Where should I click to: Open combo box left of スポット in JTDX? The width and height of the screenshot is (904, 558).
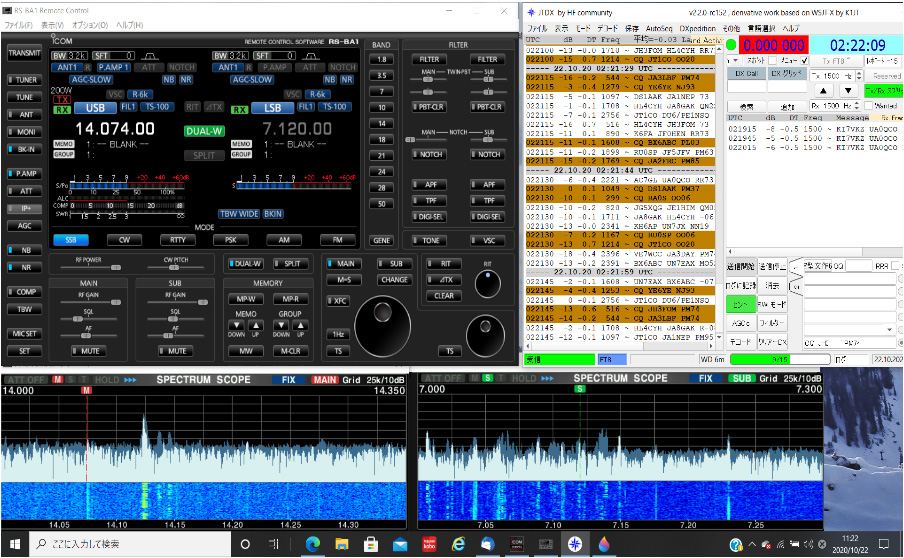click(734, 60)
